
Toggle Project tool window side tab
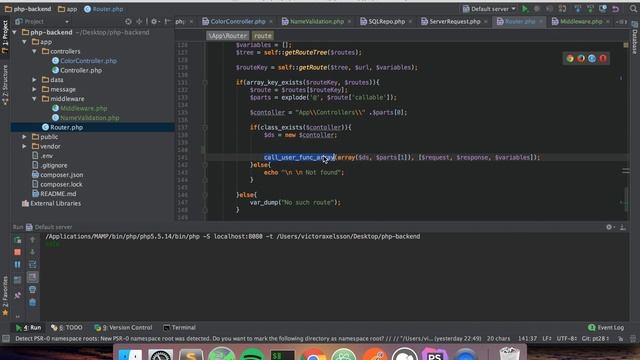pos(5,37)
